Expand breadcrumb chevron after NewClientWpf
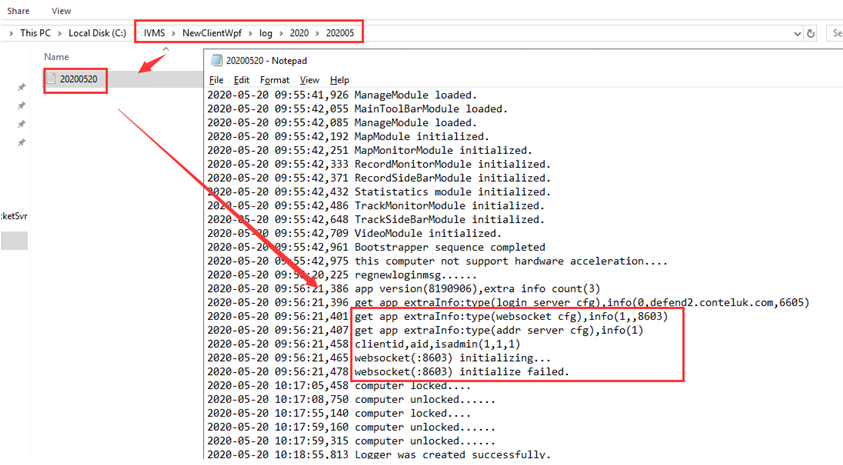843x465 pixels. [250, 33]
